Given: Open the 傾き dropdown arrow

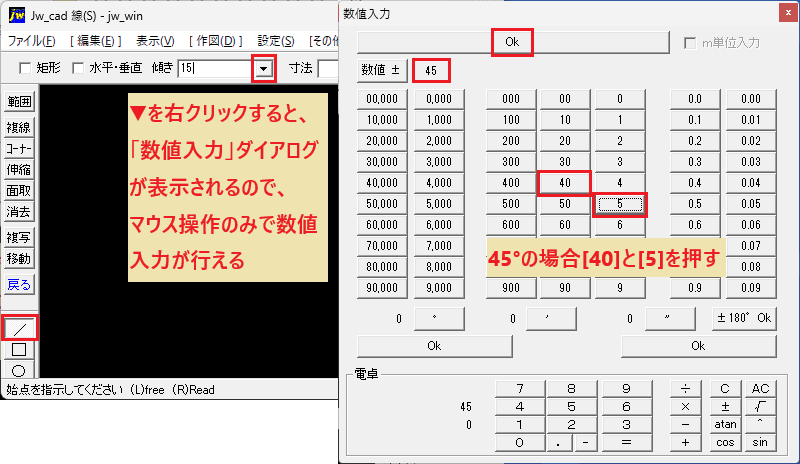Looking at the screenshot, I should (x=264, y=68).
